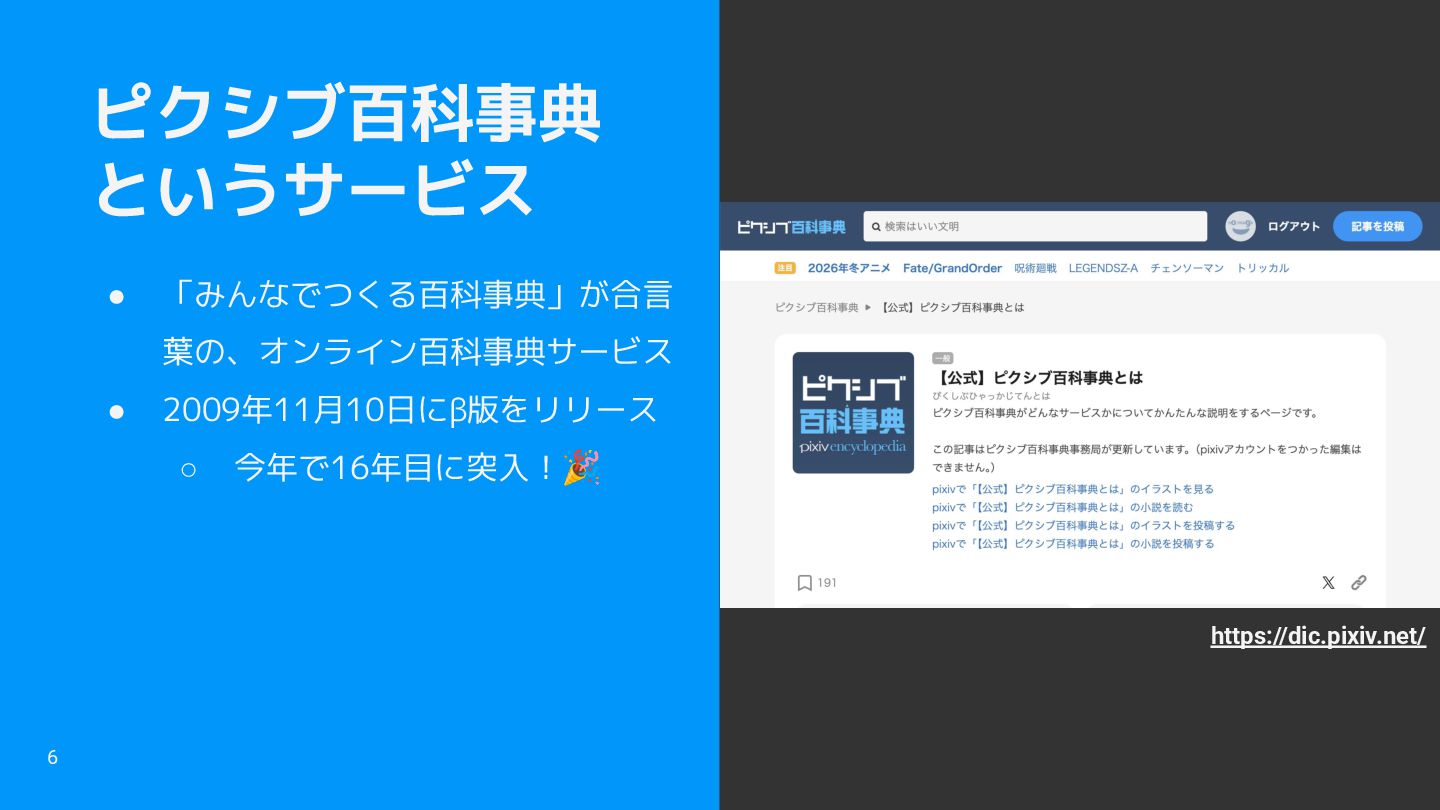Click the copy link chain icon
The width and height of the screenshot is (1440, 810).
click(1358, 583)
